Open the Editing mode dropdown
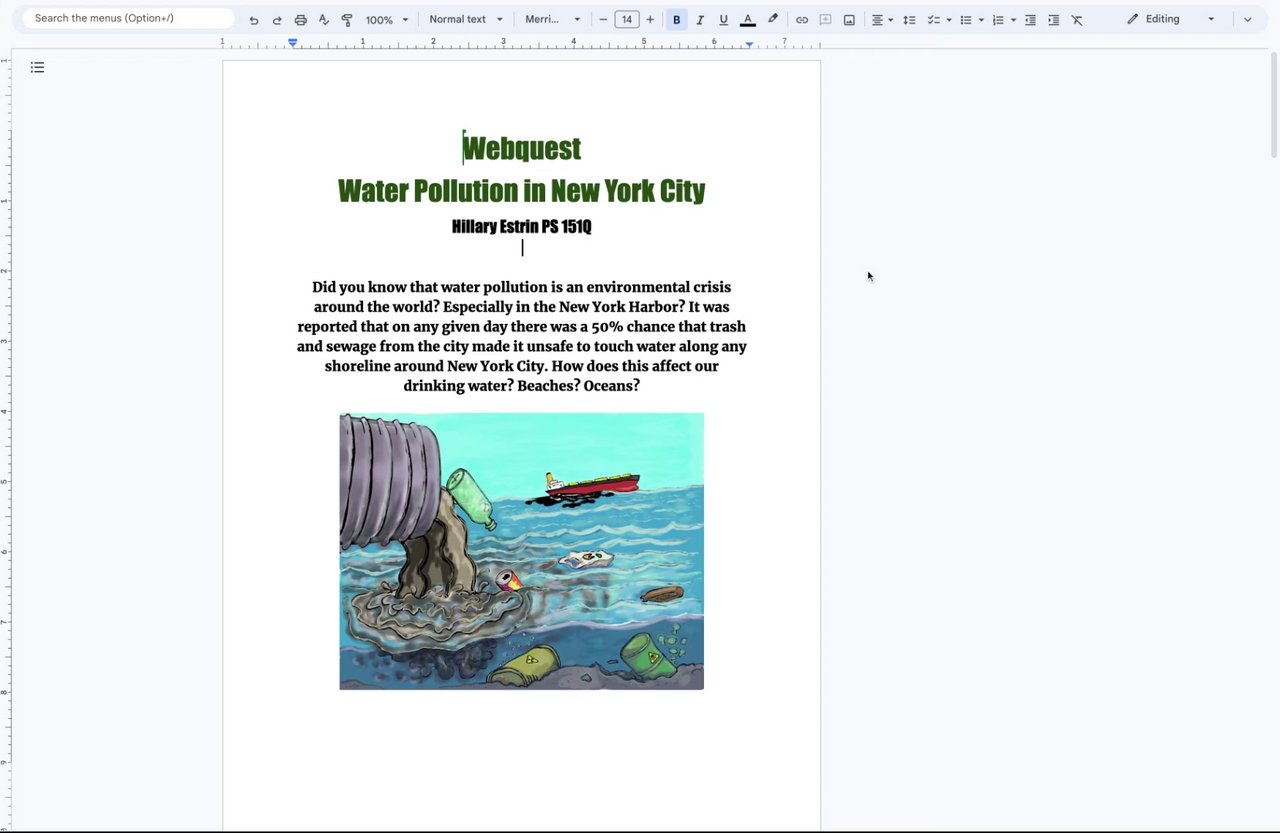This screenshot has height=833, width=1280. coord(1171,19)
